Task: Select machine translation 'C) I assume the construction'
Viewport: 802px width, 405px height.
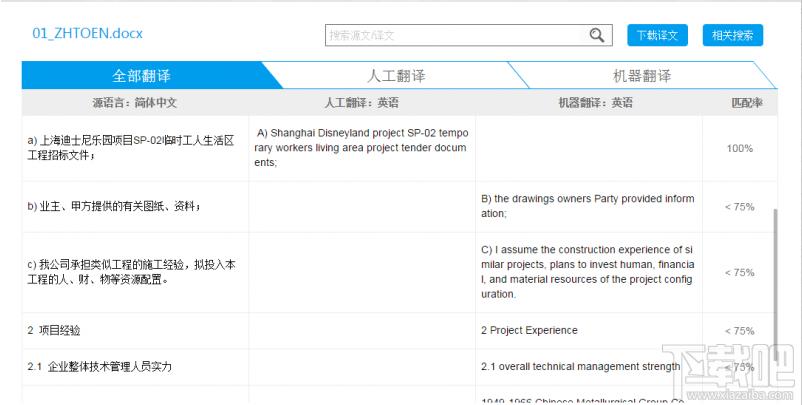Action: point(587,272)
